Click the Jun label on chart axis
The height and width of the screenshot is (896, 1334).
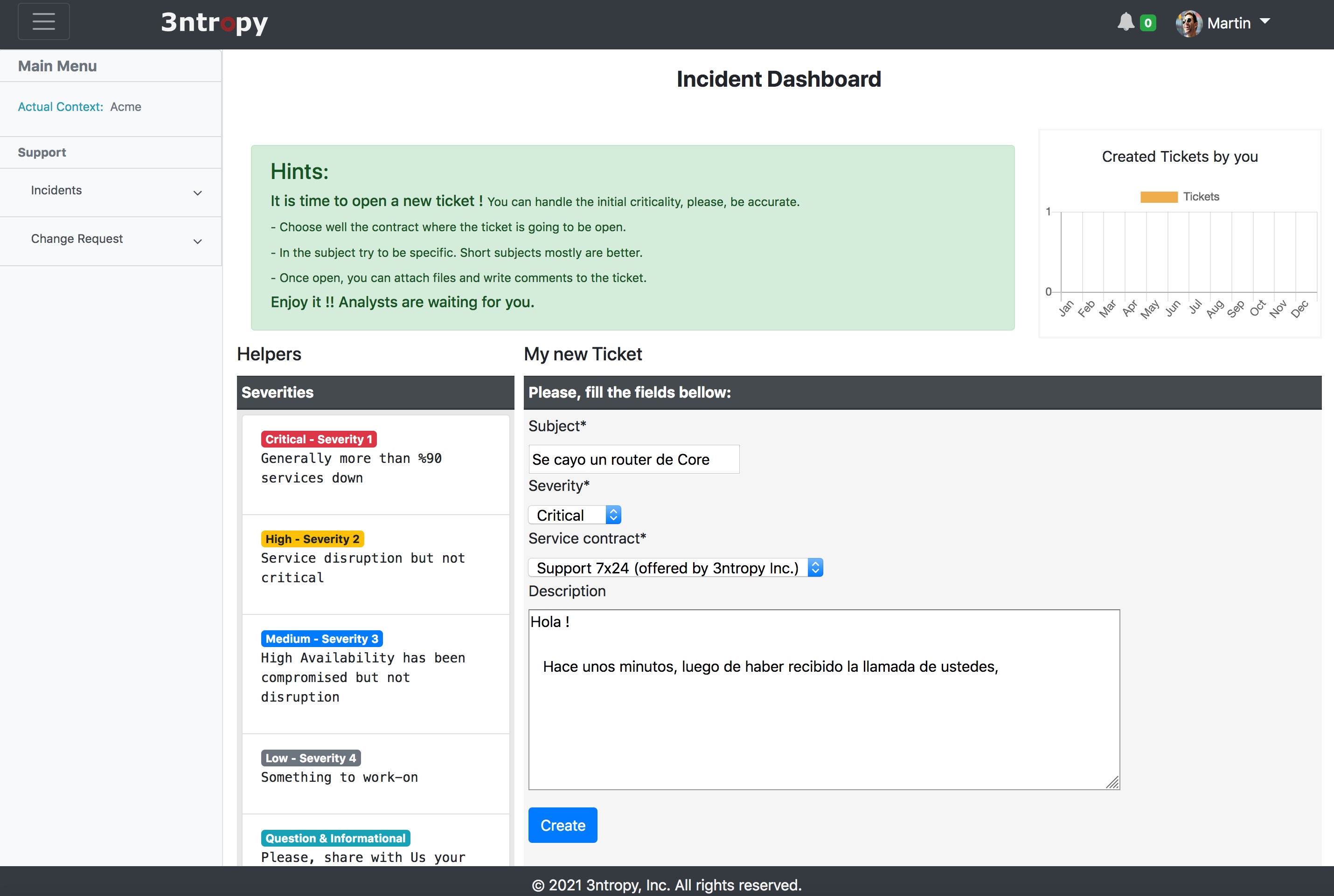click(x=1173, y=309)
